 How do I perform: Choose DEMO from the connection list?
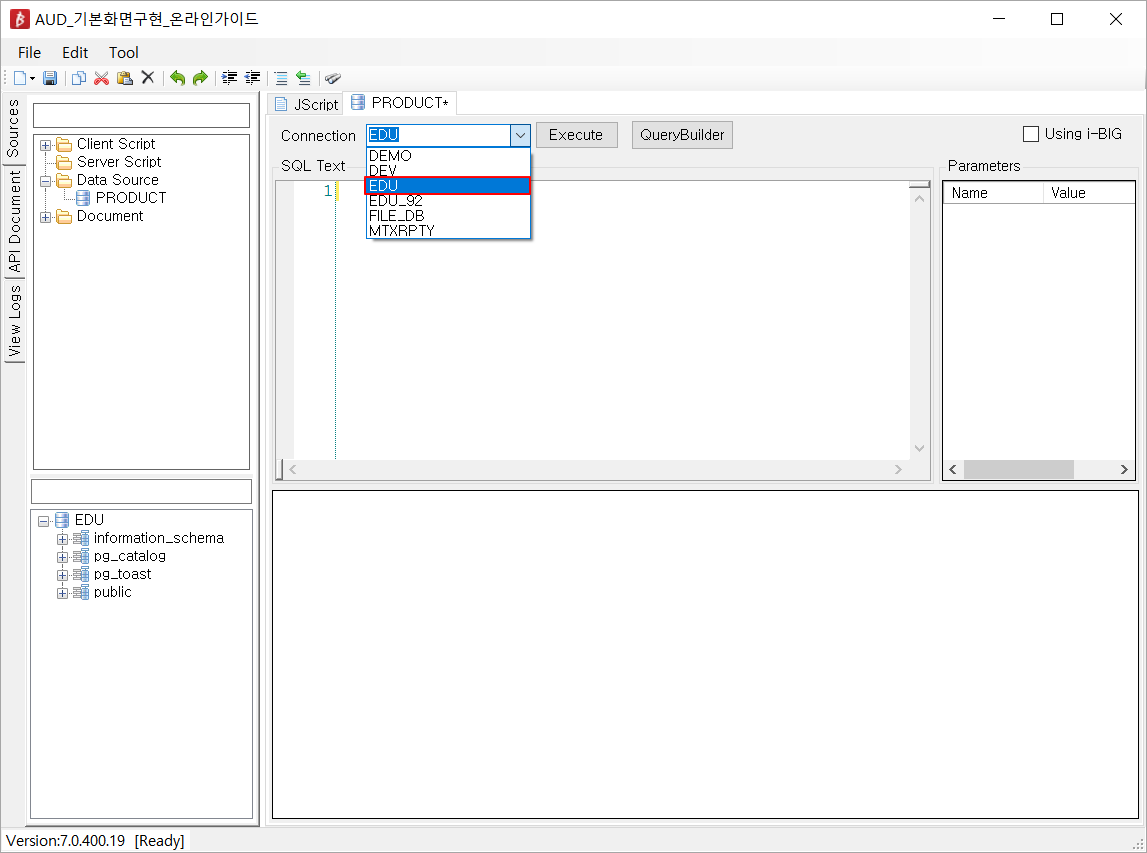pos(448,156)
